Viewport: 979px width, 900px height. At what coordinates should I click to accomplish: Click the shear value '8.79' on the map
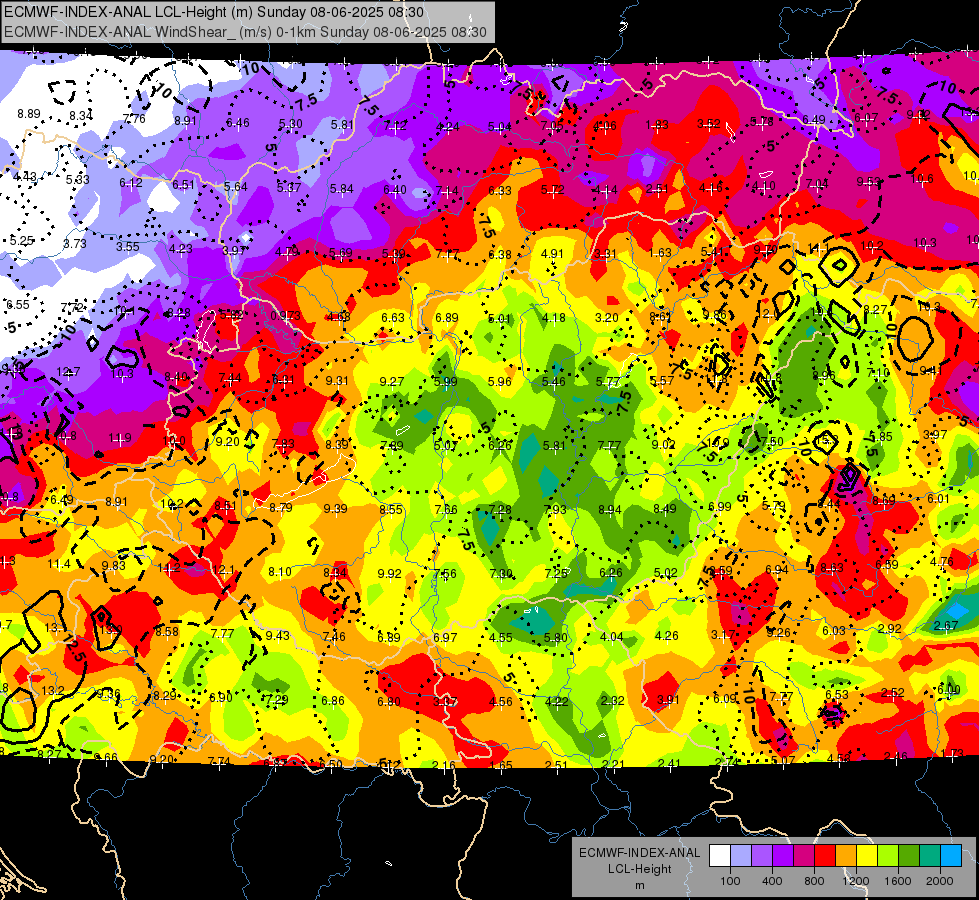tap(281, 508)
